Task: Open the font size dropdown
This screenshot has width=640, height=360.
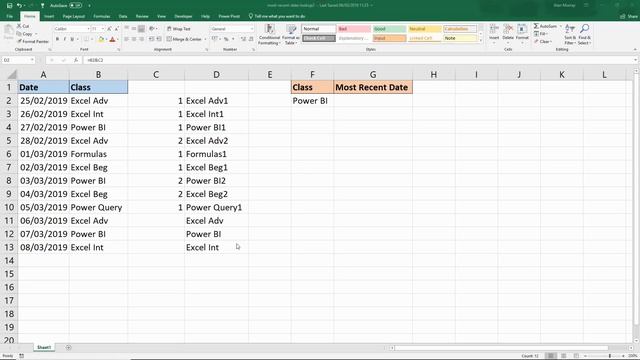Action: click(x=102, y=29)
